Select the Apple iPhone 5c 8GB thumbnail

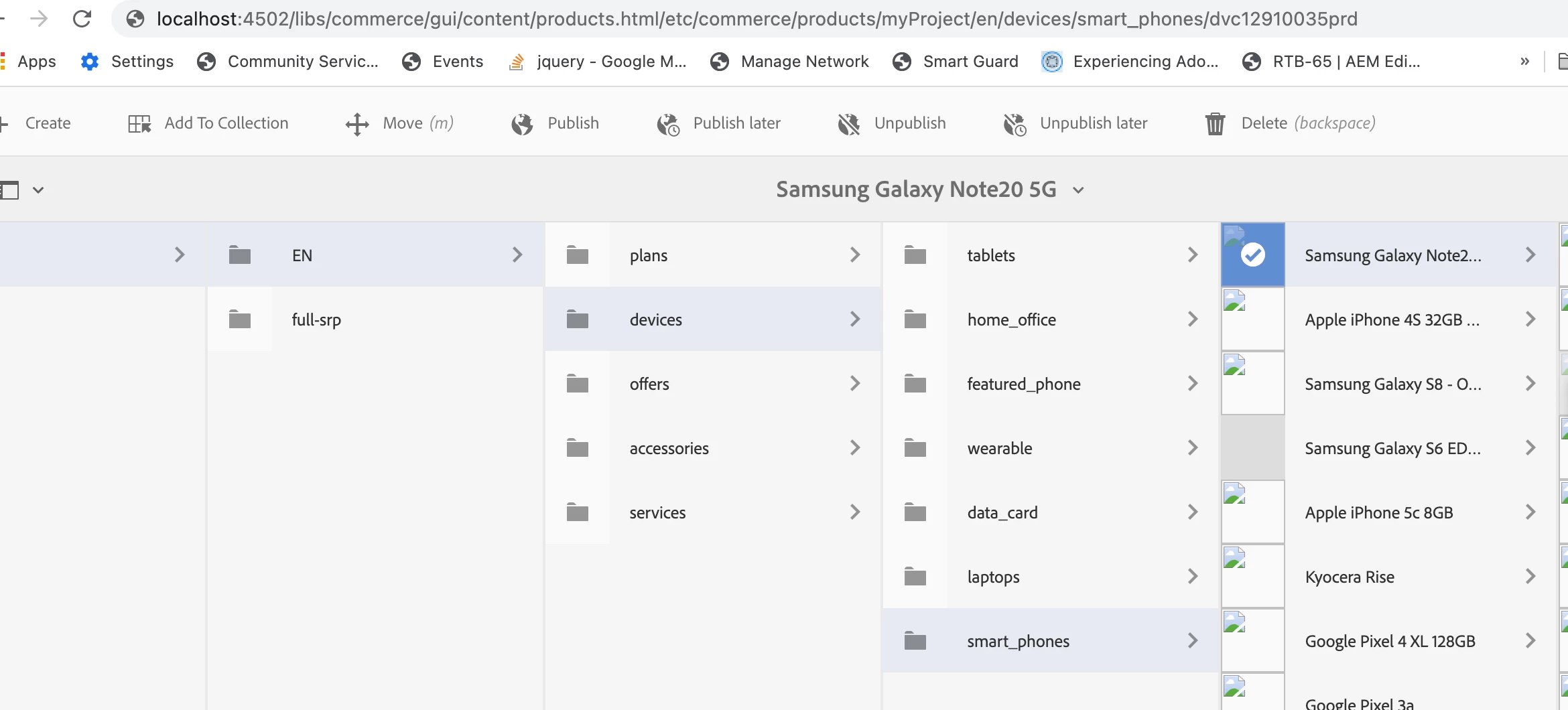[1253, 512]
